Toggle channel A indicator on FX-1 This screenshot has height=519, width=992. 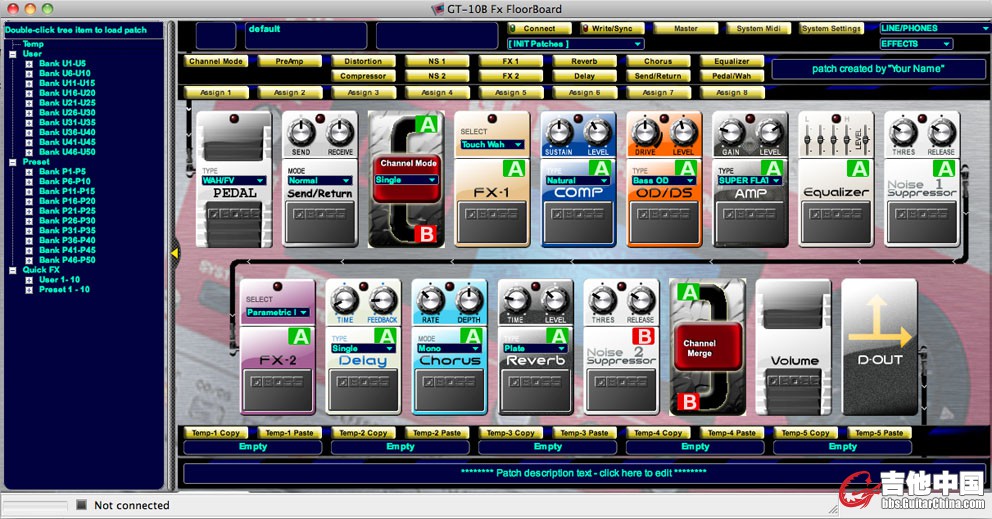514,168
